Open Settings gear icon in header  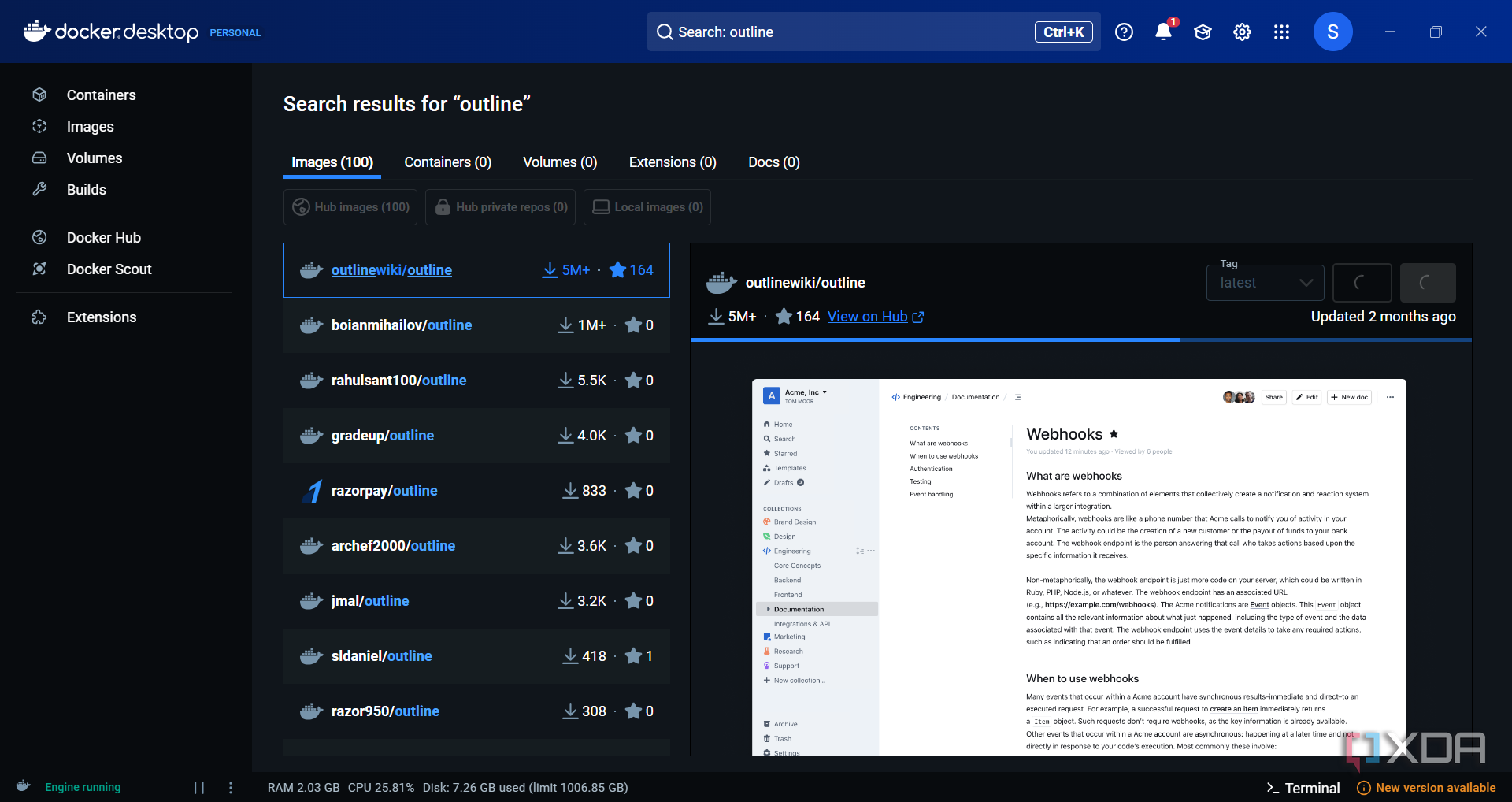point(1242,32)
